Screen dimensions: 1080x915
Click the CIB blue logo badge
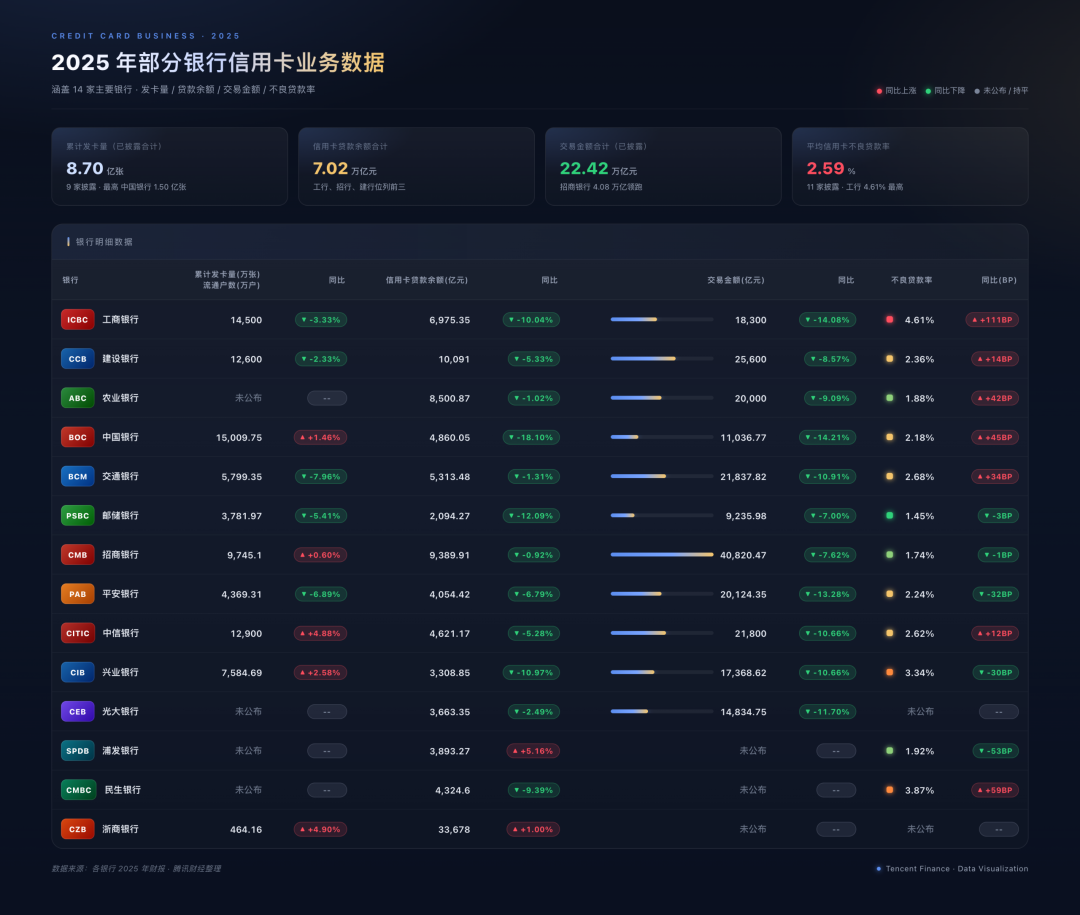[78, 672]
